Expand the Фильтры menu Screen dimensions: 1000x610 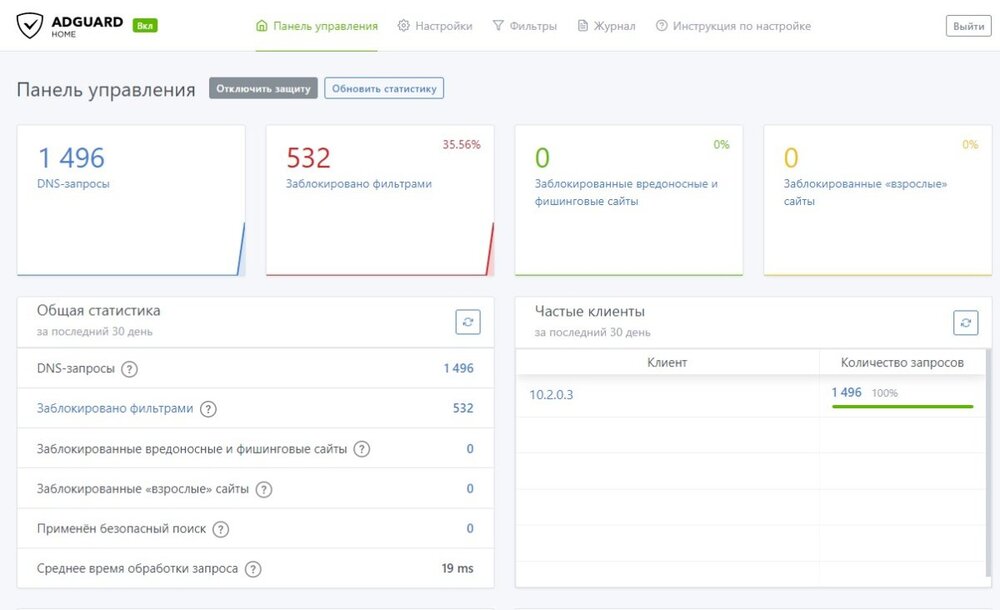[x=525, y=26]
